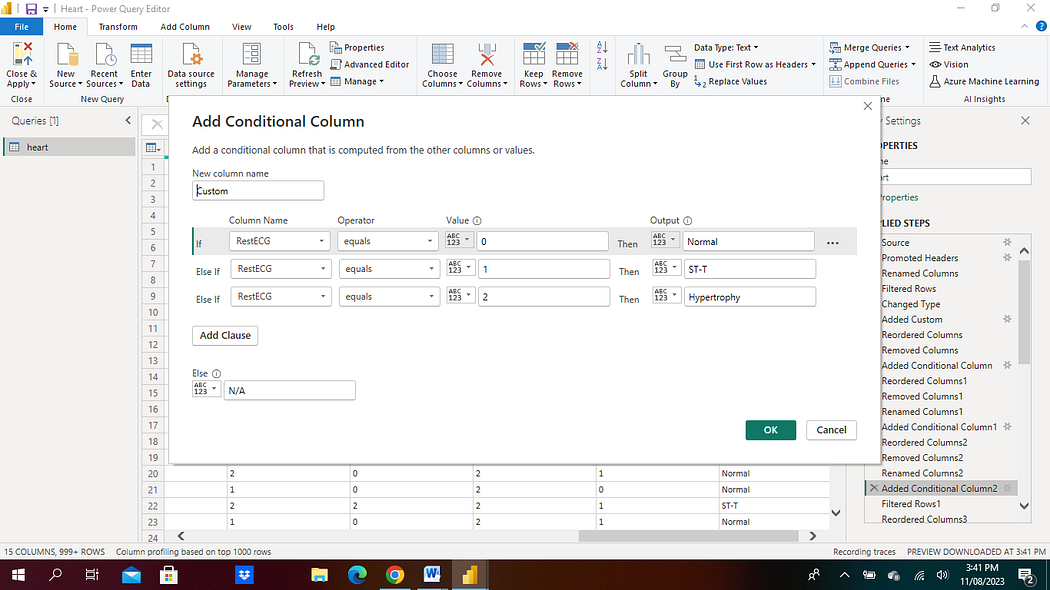Click the output field containing Hypertrophy
Screen dimensions: 1050x590
point(749,297)
